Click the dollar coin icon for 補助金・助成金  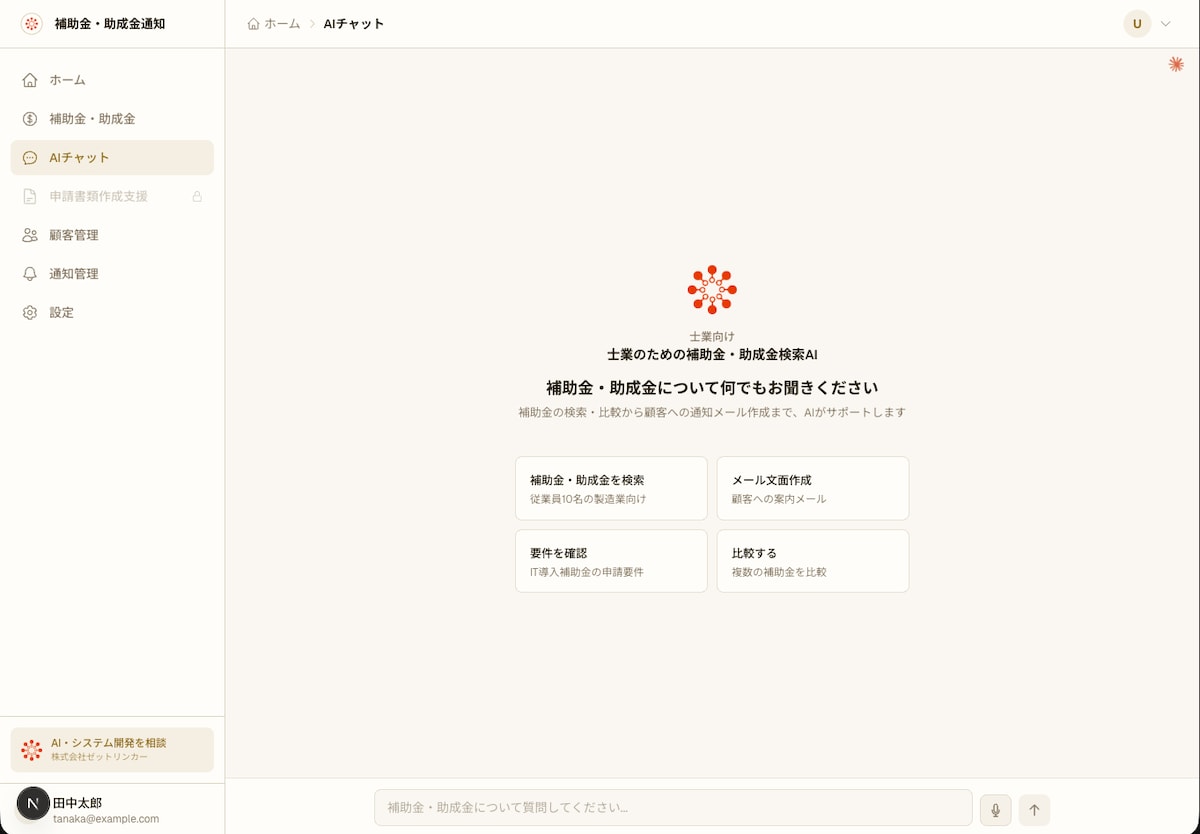tap(30, 119)
